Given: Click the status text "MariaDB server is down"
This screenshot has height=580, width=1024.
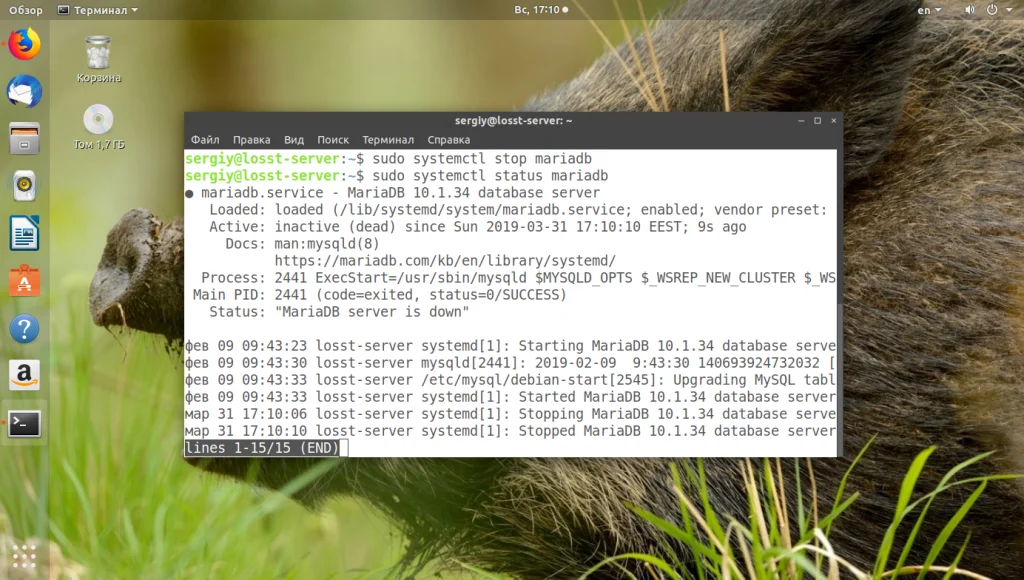Looking at the screenshot, I should 372,312.
